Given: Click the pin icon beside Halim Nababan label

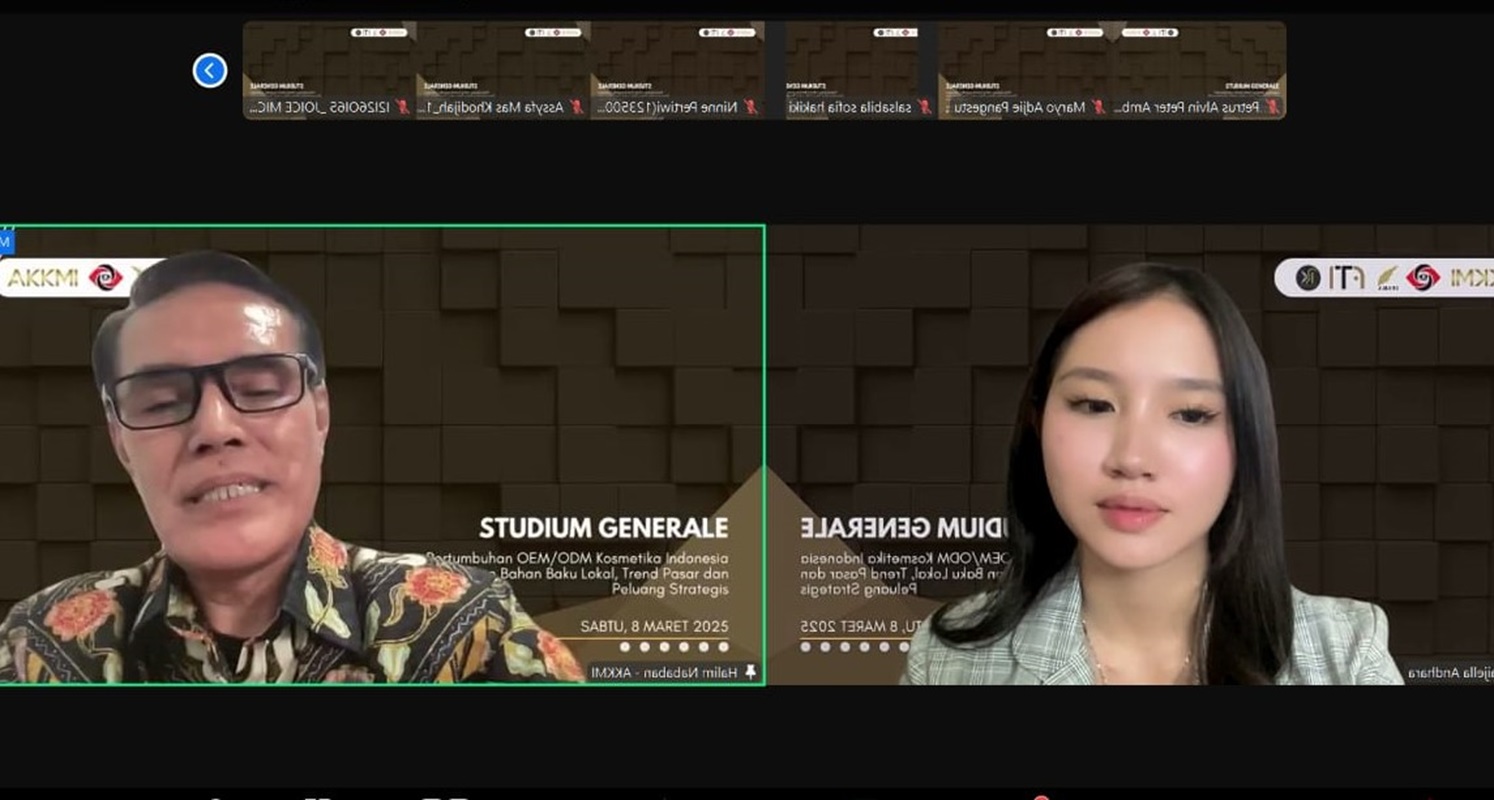Looking at the screenshot, I should click(750, 673).
